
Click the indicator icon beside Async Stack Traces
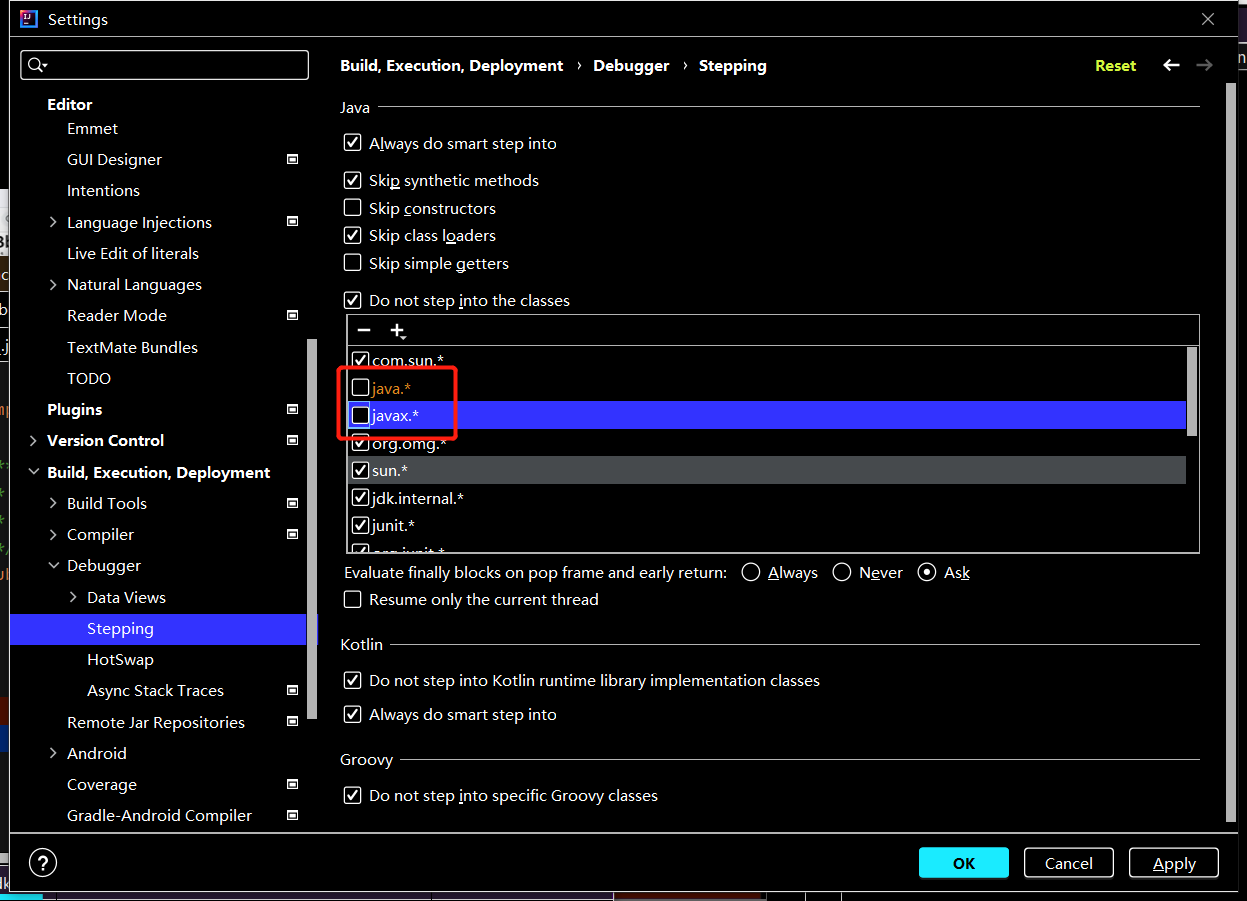tap(291, 690)
